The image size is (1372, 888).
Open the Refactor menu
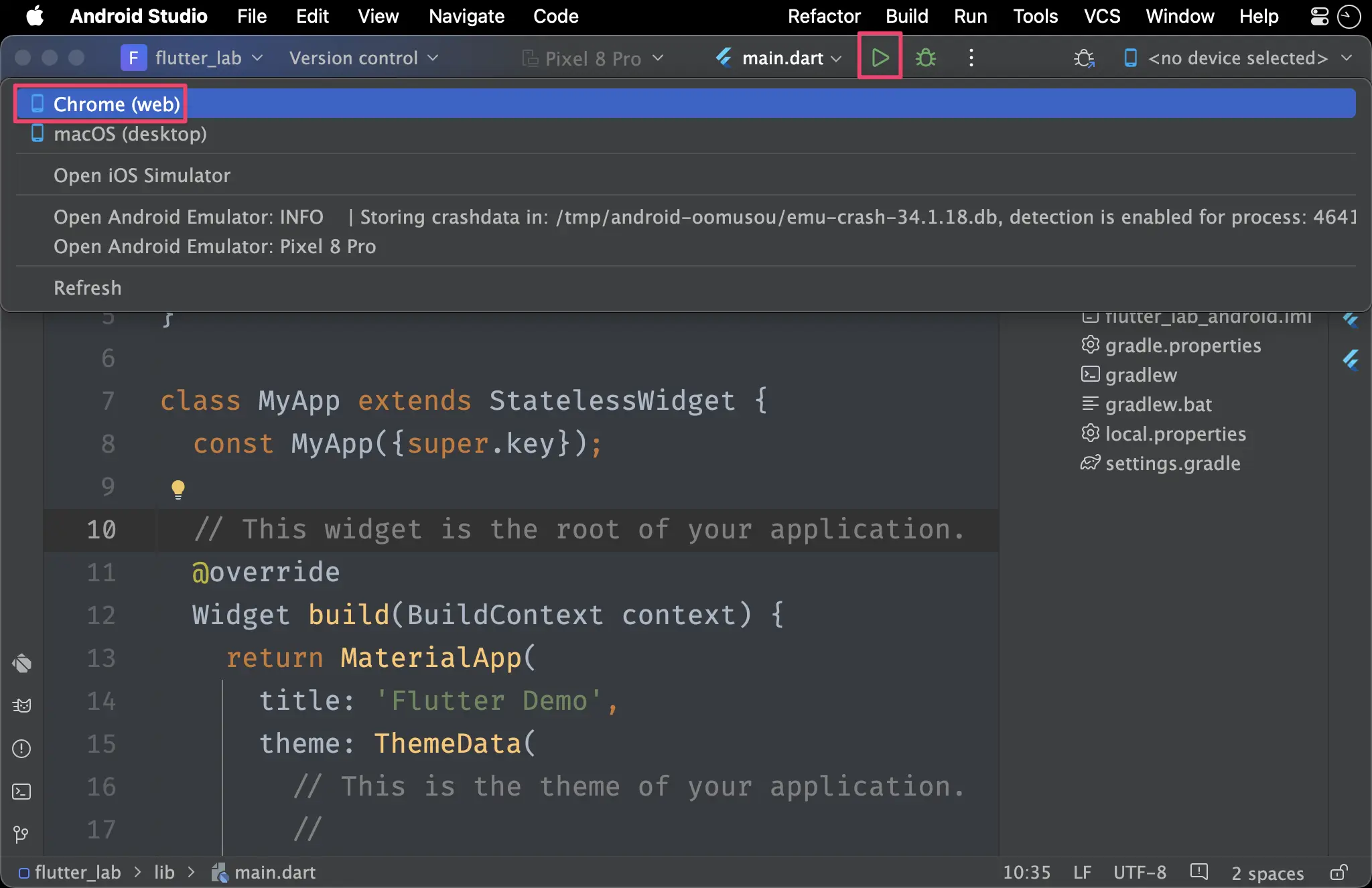pyautogui.click(x=824, y=15)
